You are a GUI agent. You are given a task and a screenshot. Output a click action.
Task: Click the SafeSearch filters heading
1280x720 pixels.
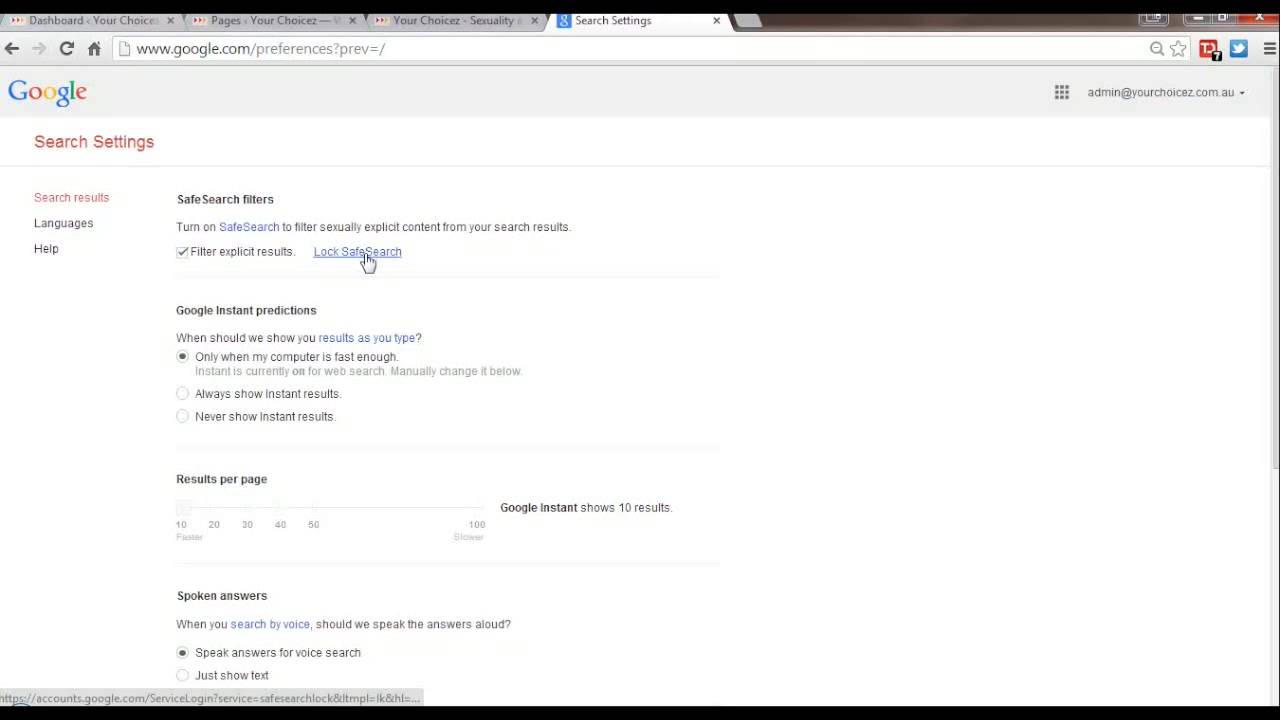click(225, 199)
